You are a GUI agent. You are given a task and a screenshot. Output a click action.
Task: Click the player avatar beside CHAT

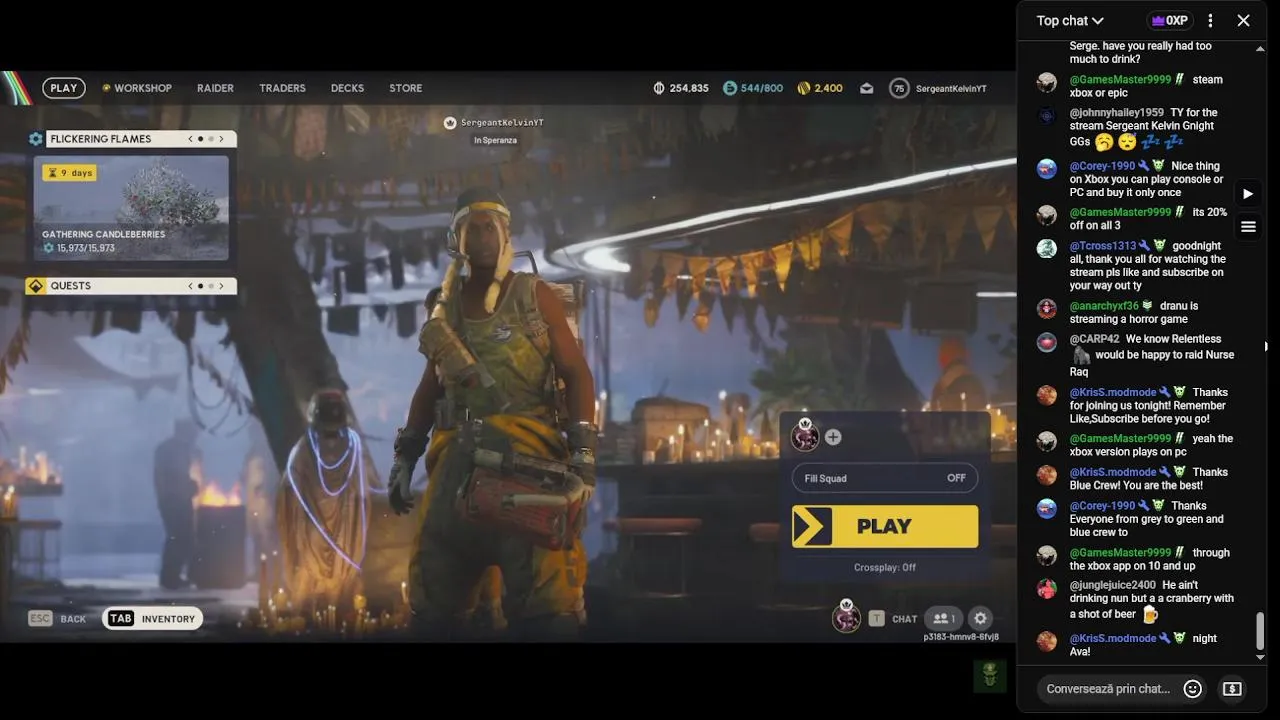click(846, 617)
